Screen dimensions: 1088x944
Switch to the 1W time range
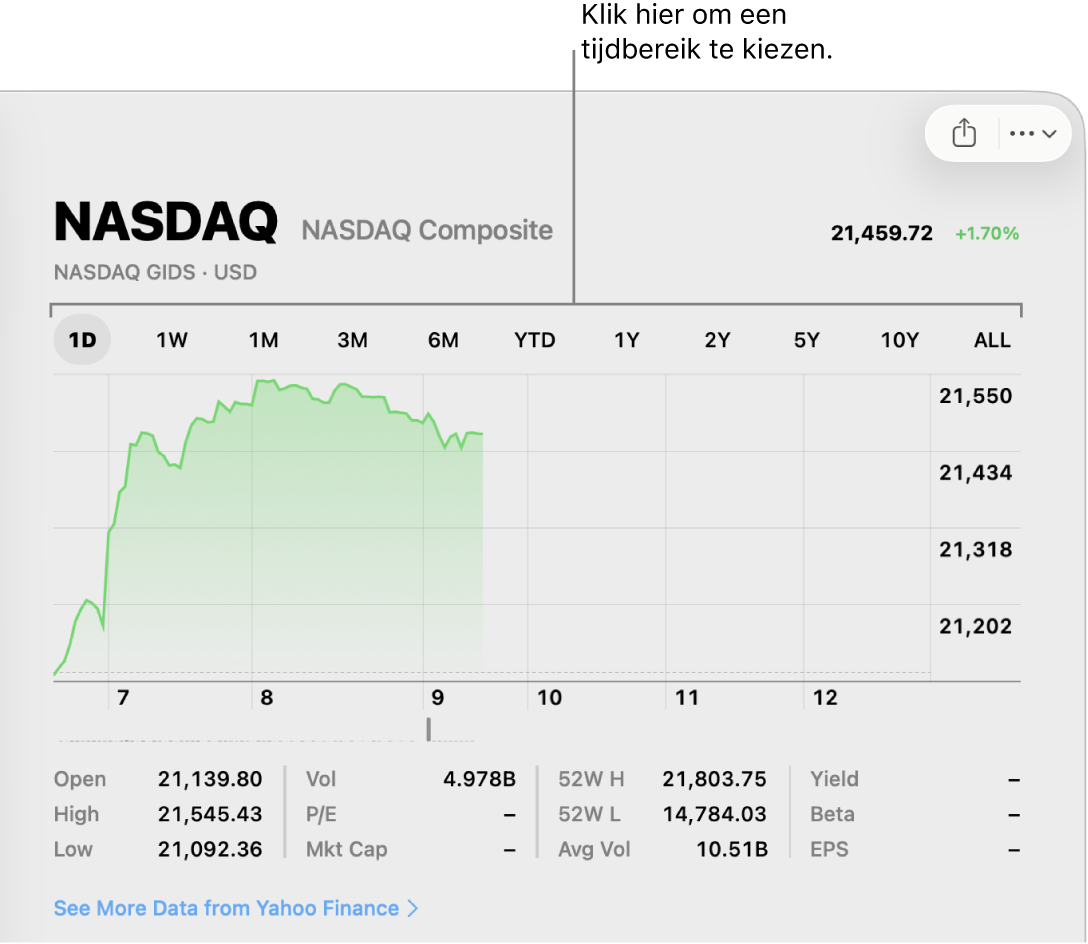pos(171,340)
